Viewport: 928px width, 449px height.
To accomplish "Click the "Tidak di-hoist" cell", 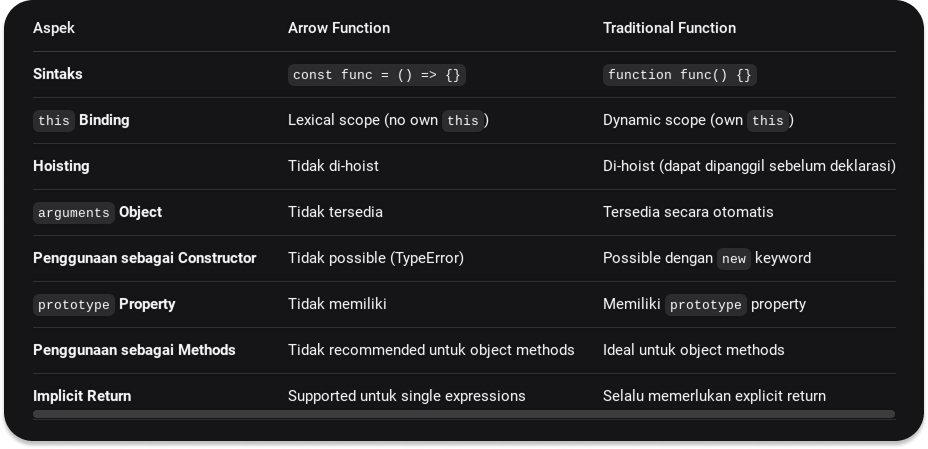I will click(x=333, y=166).
